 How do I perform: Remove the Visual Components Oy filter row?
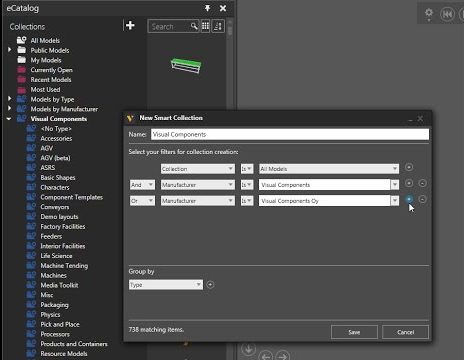pyautogui.click(x=422, y=199)
